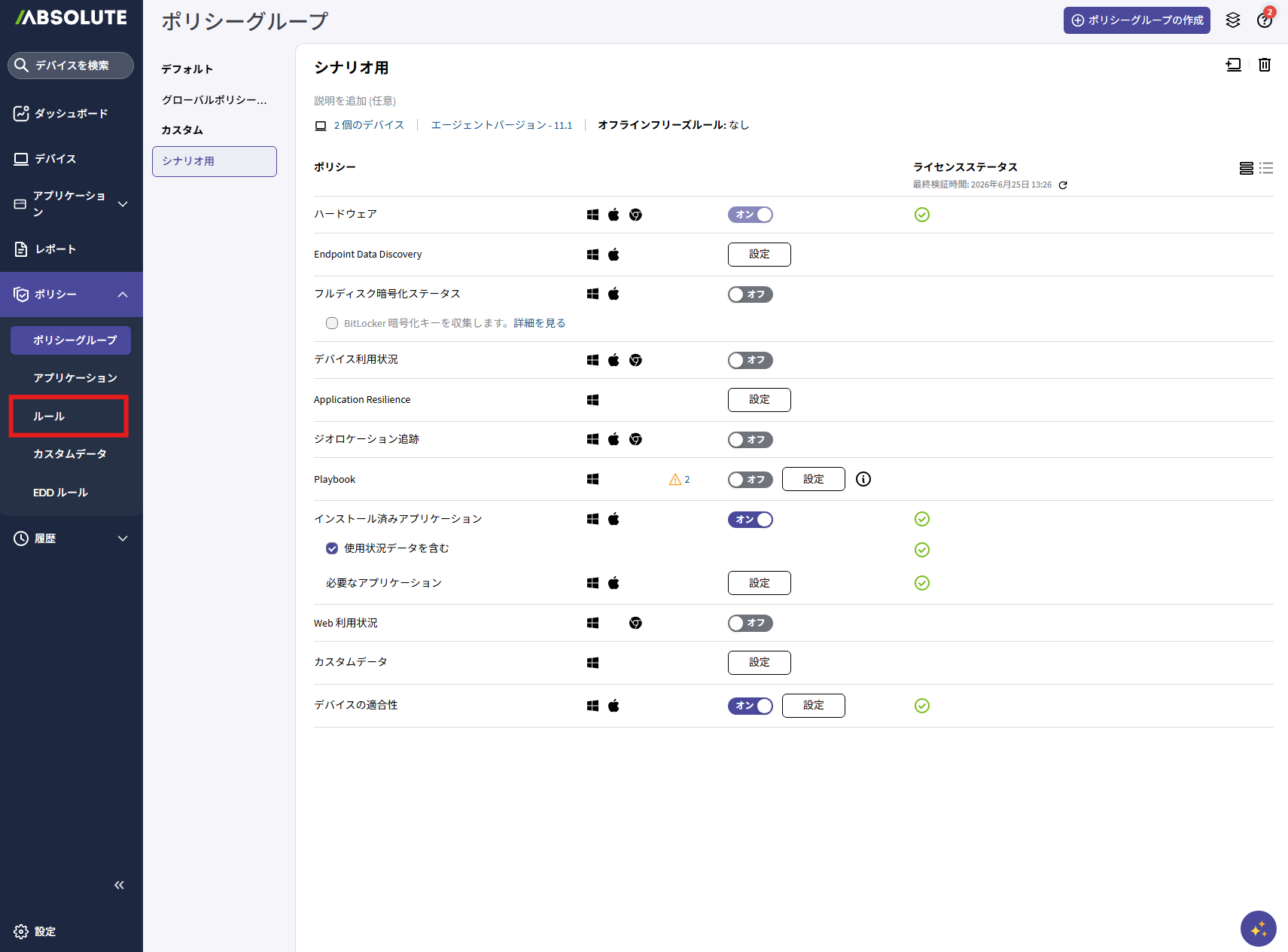Collapse the sidebar with double chevron
This screenshot has height=952, width=1288.
[x=119, y=885]
